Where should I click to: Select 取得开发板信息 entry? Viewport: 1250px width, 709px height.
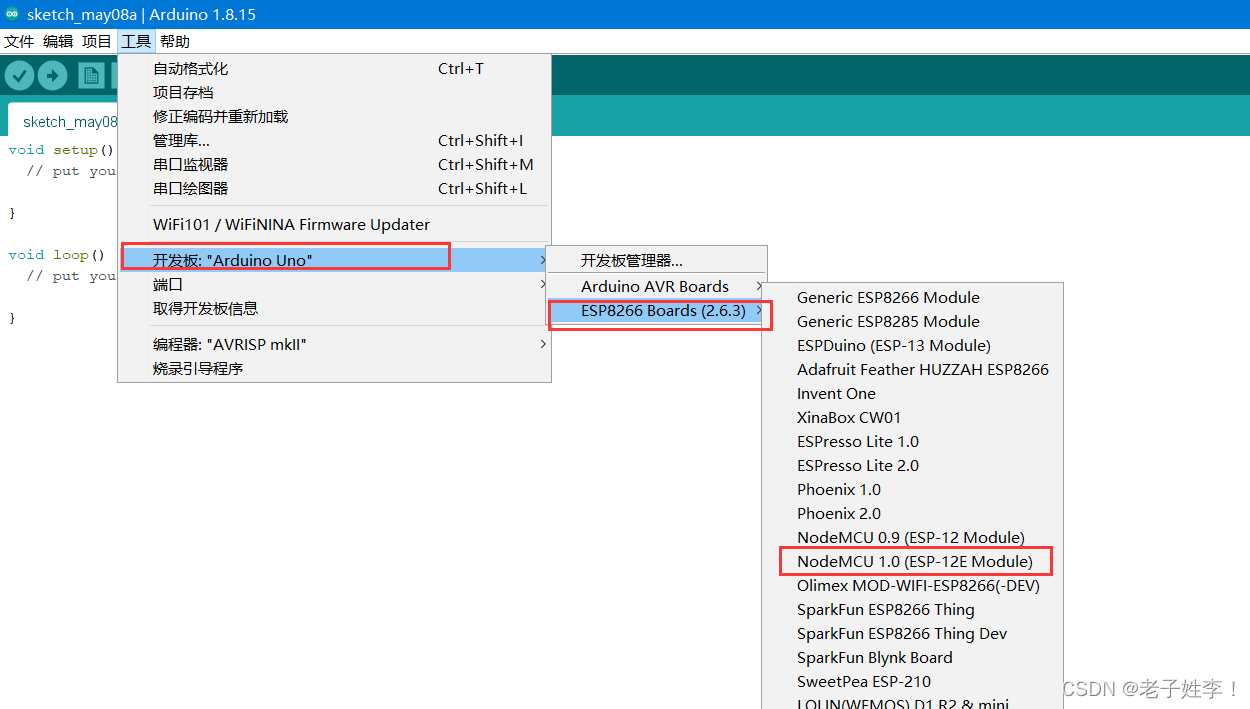pos(334,308)
